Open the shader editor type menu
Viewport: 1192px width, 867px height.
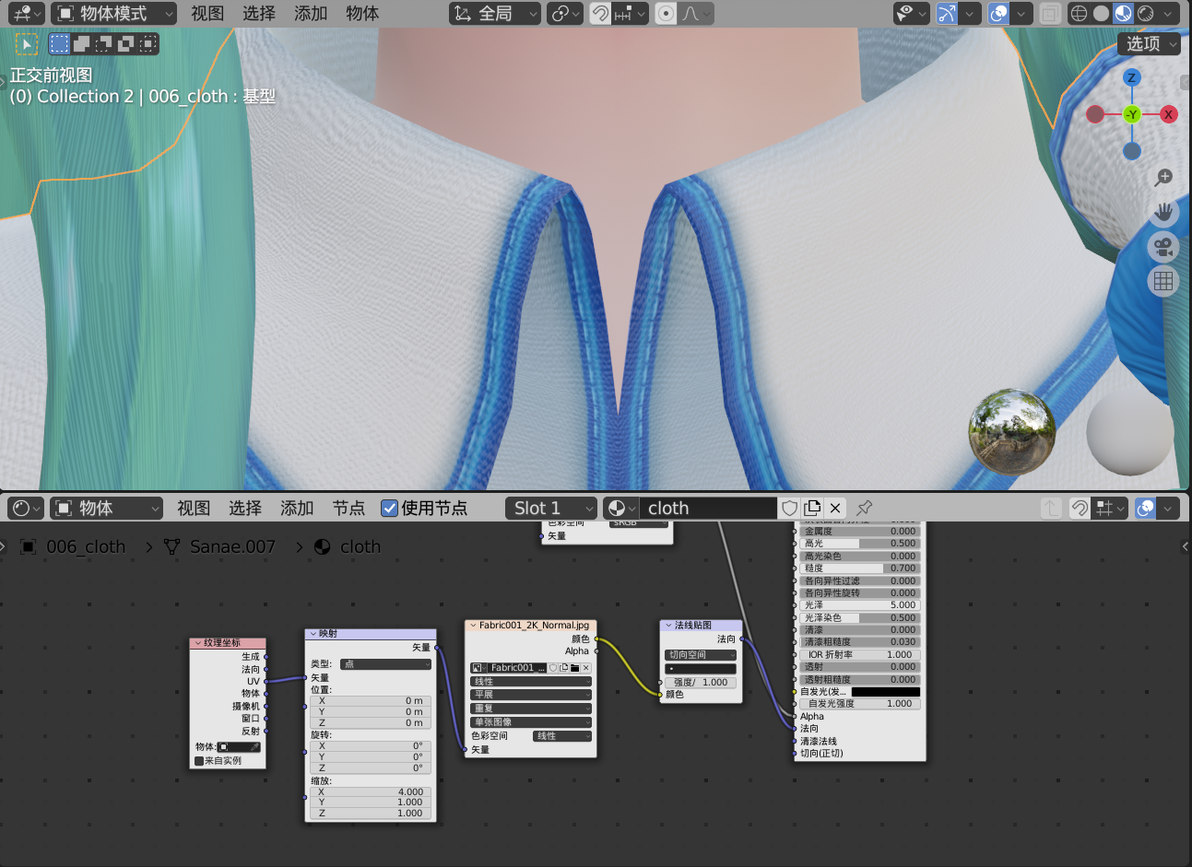tap(26, 508)
